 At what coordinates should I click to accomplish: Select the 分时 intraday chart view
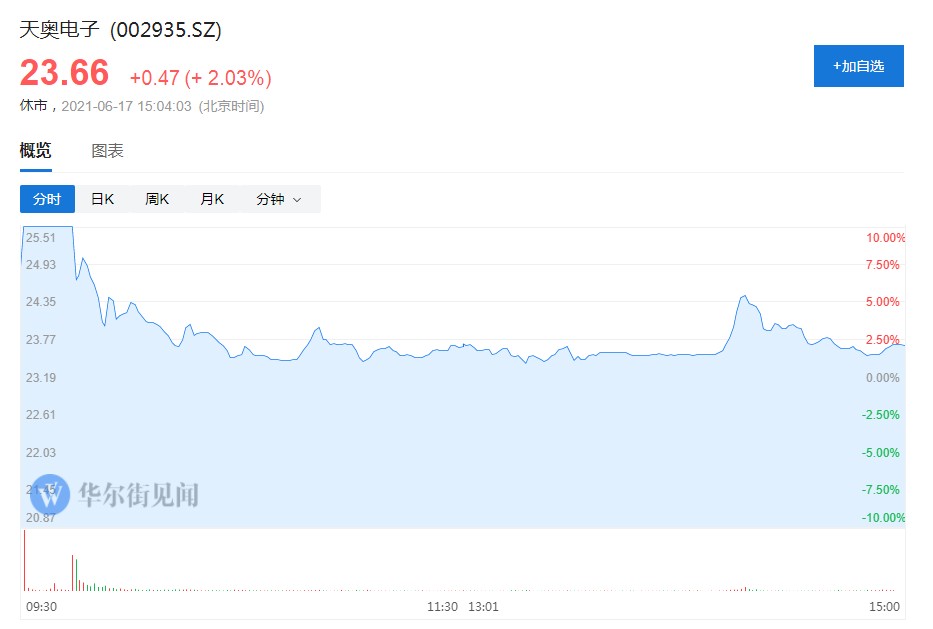[47, 199]
